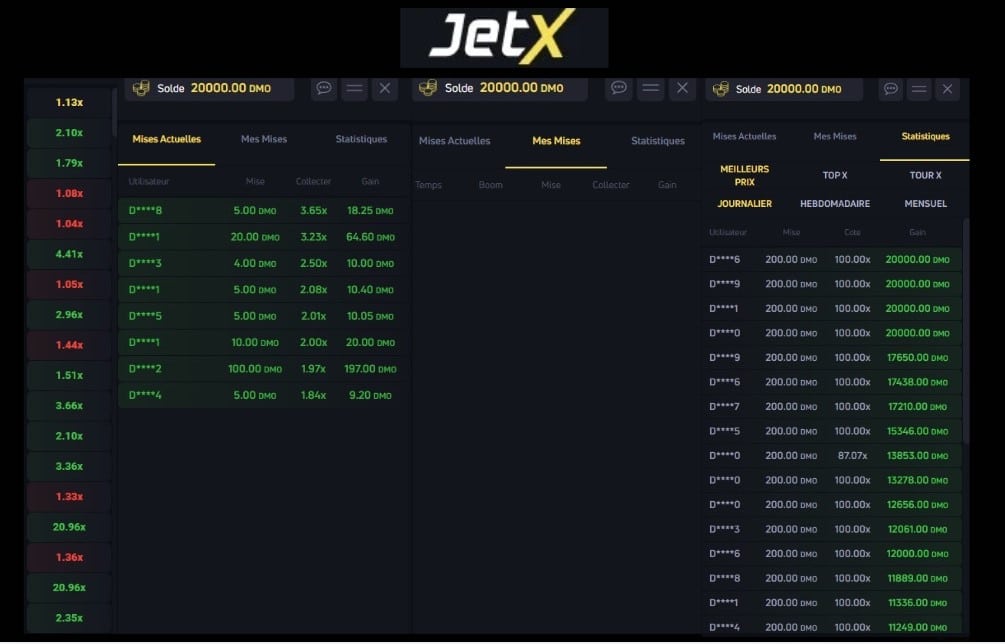Click the 1.13x history multiplier
The image size is (1005, 644).
click(x=69, y=103)
